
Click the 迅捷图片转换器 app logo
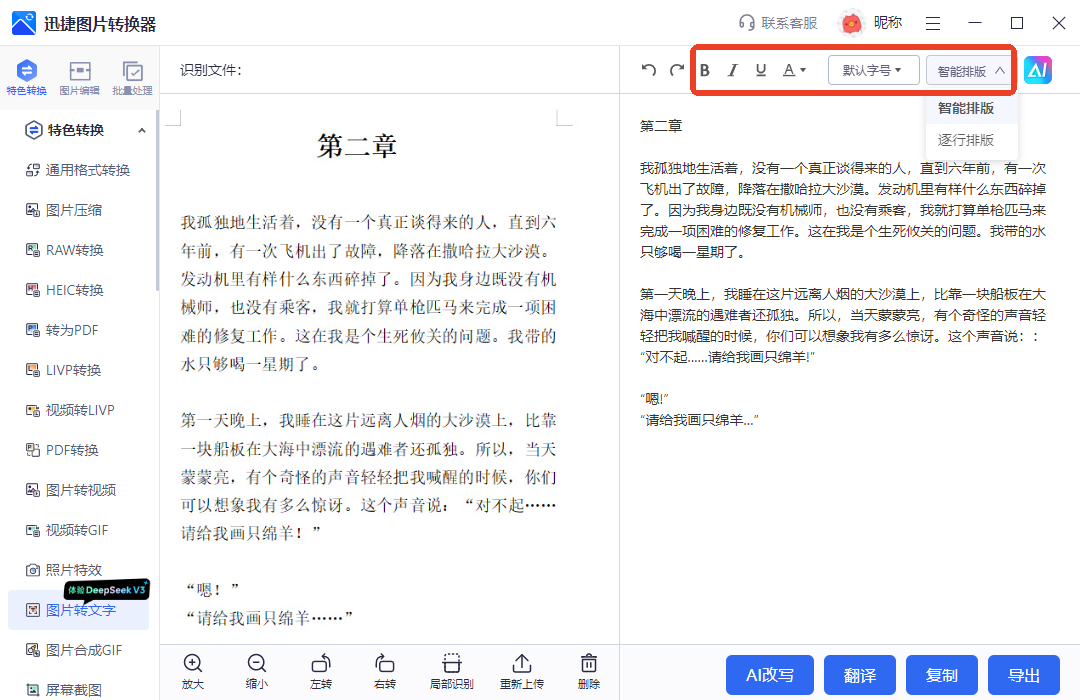tap(23, 23)
